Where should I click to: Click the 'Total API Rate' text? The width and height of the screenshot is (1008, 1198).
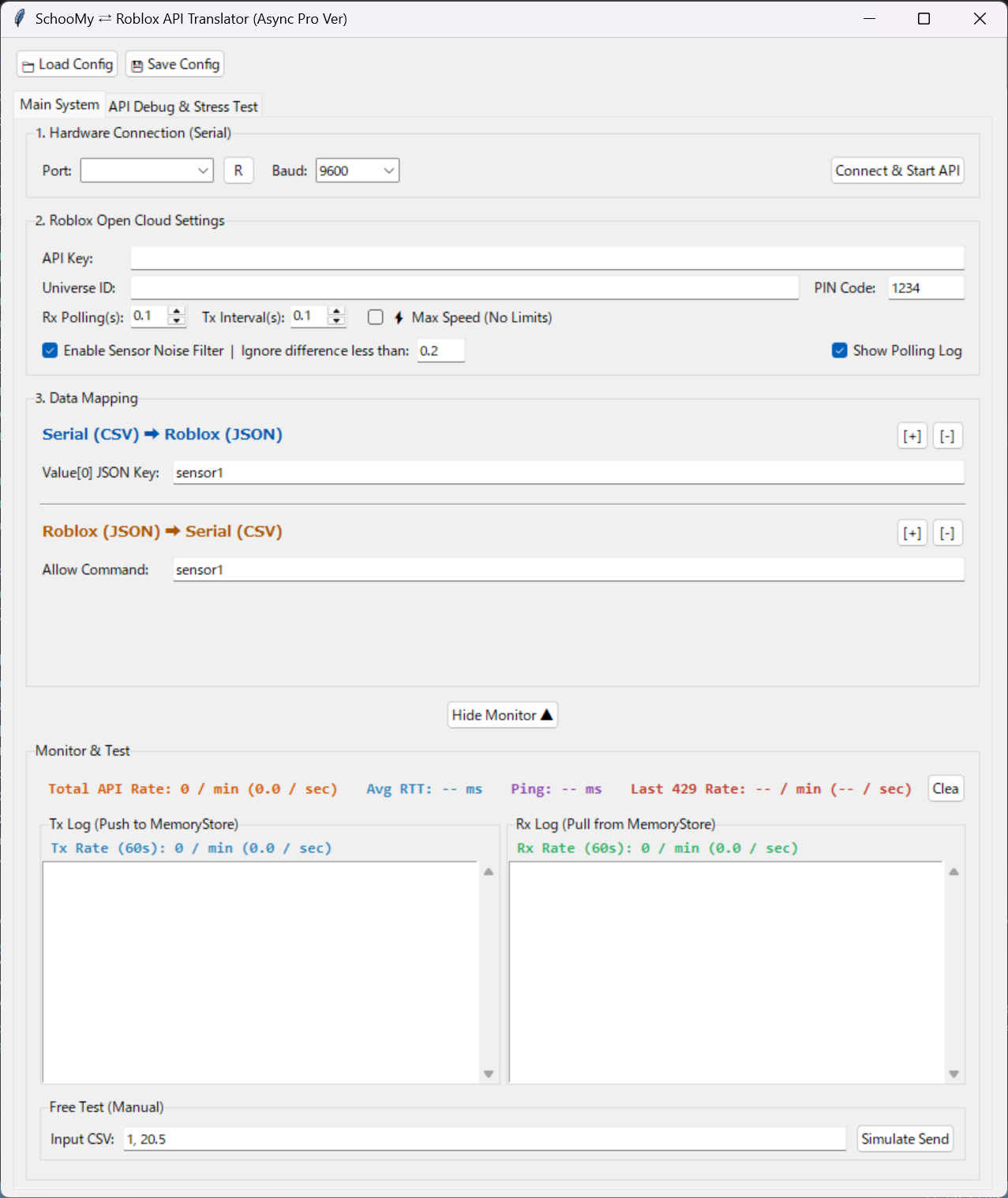[193, 788]
